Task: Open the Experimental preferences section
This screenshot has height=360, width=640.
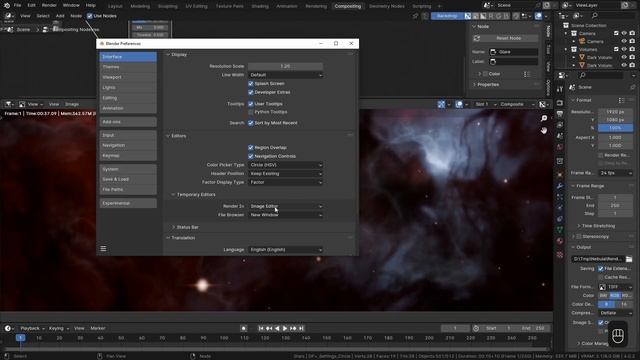Action: coord(128,203)
